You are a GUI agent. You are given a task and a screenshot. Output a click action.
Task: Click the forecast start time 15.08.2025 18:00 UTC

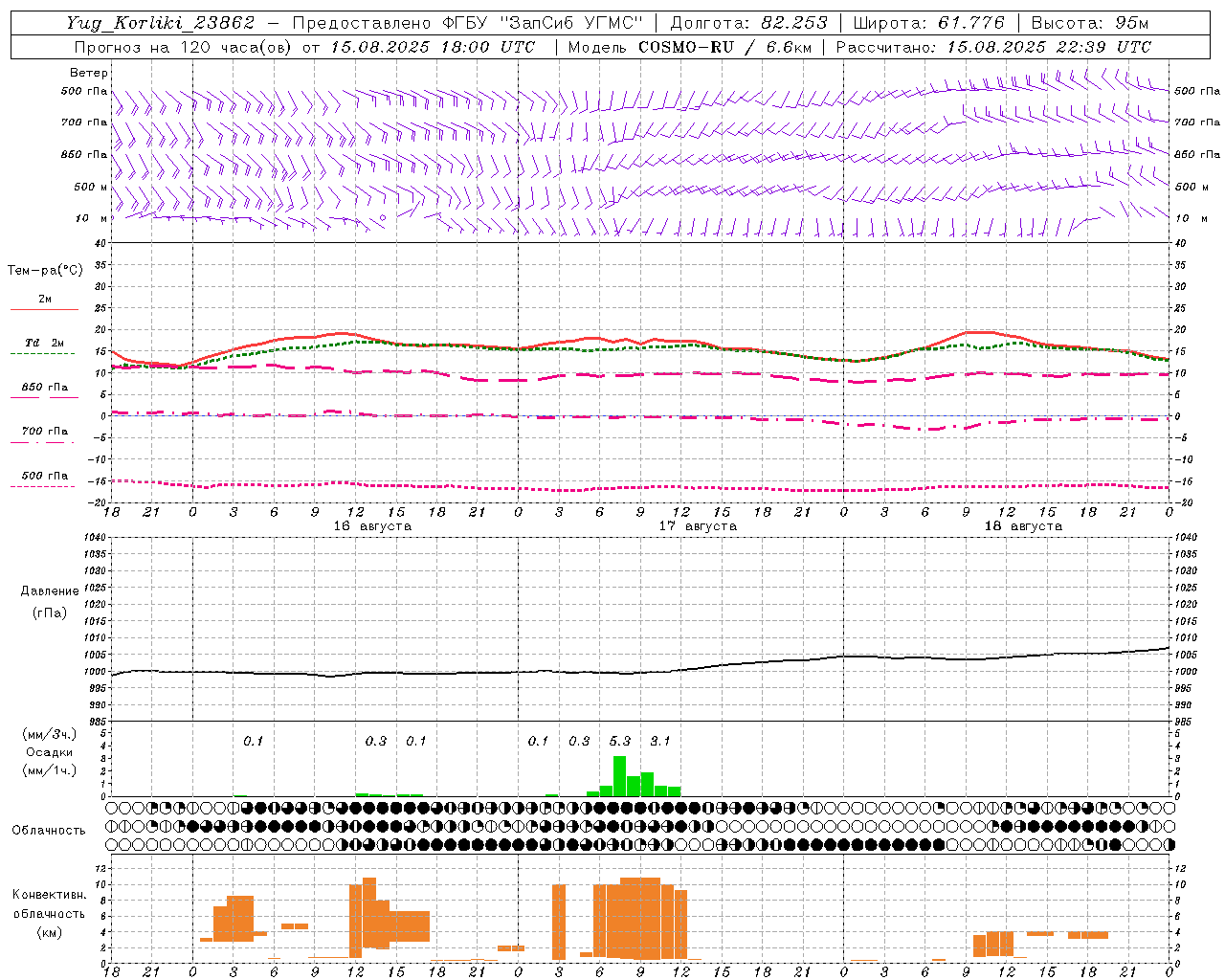pos(433,47)
